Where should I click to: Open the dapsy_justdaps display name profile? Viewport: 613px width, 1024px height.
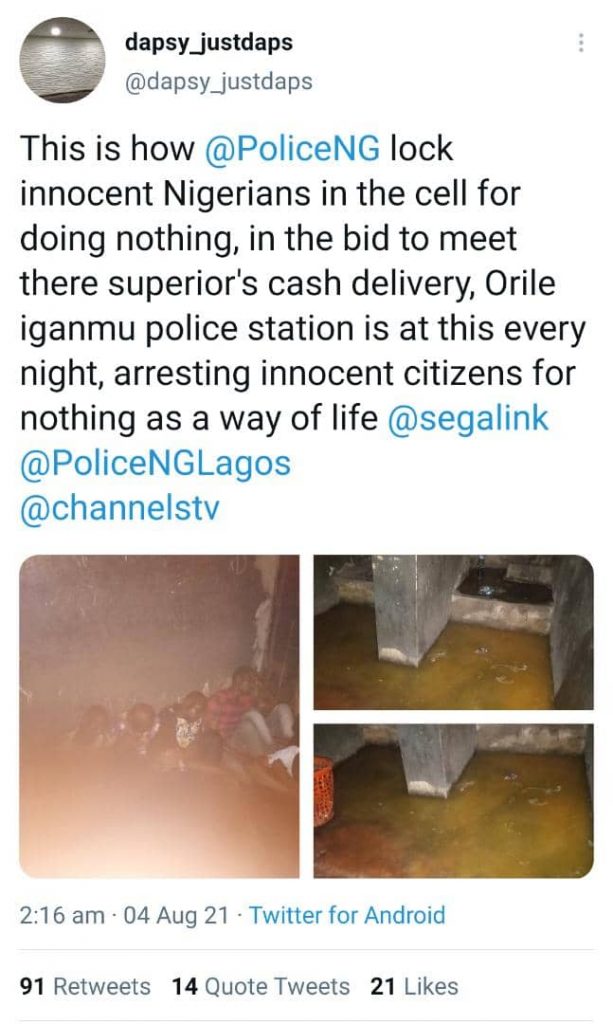(x=208, y=42)
